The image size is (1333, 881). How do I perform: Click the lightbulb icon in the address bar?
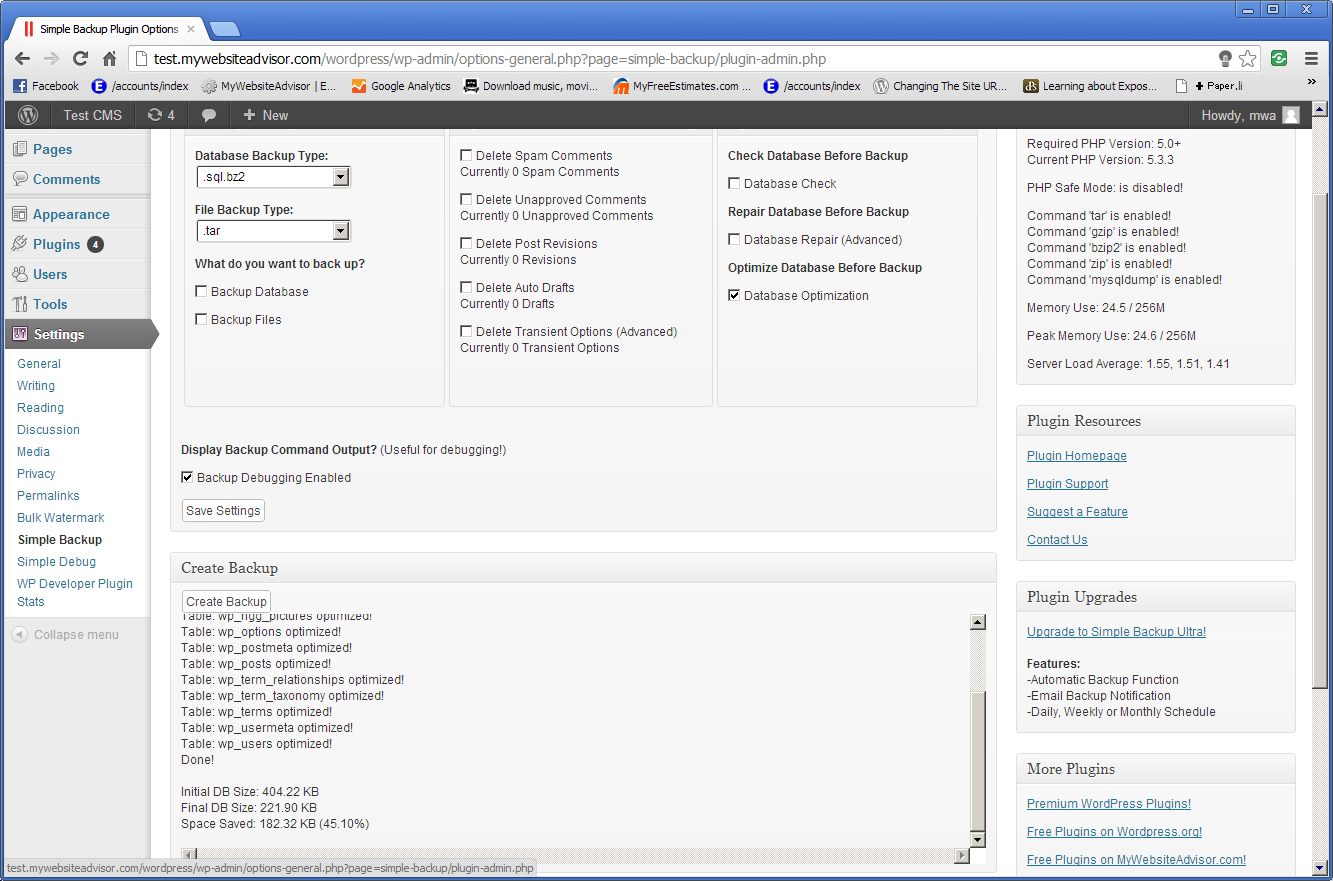pos(1225,58)
